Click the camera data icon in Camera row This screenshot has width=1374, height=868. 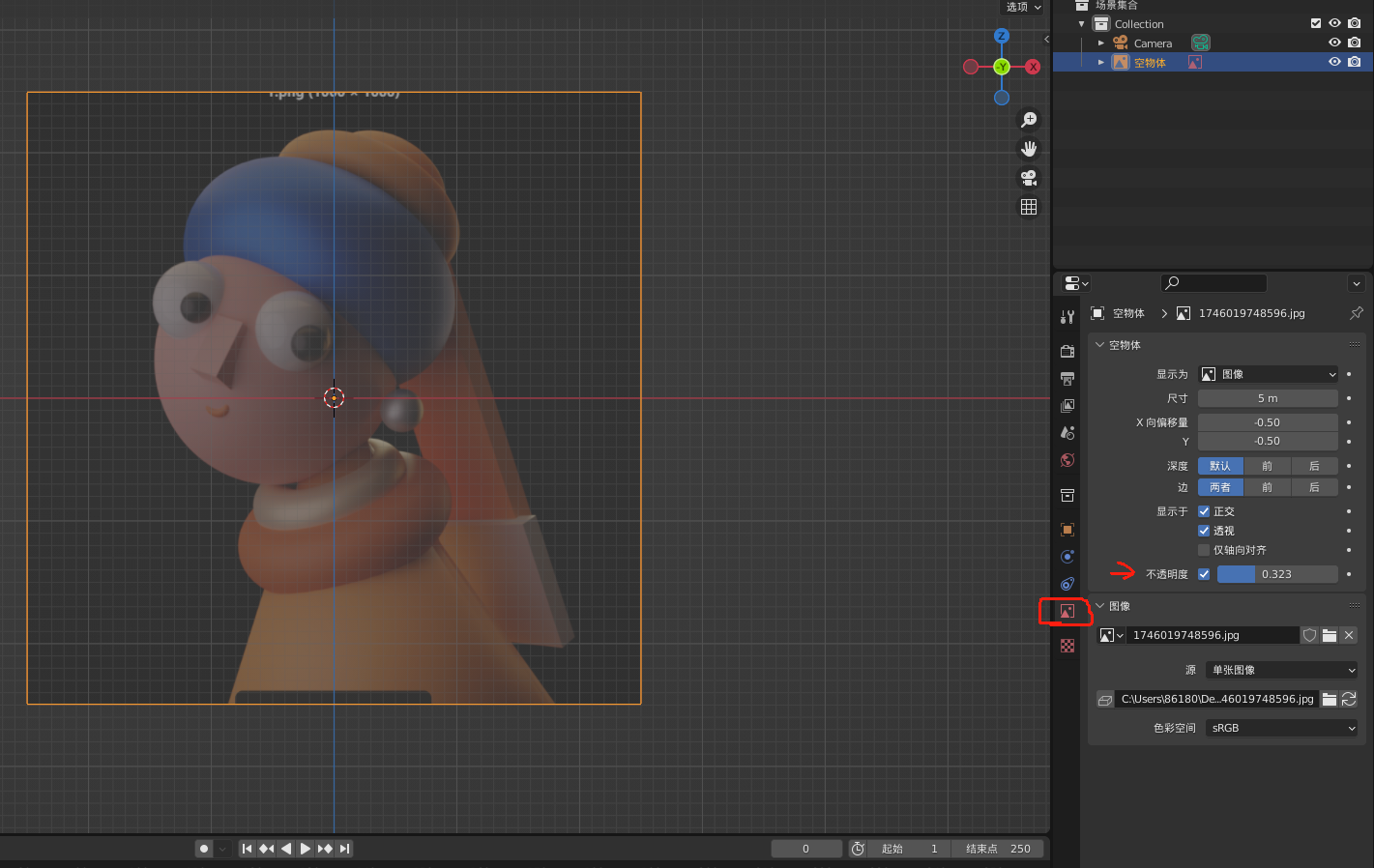[1200, 43]
